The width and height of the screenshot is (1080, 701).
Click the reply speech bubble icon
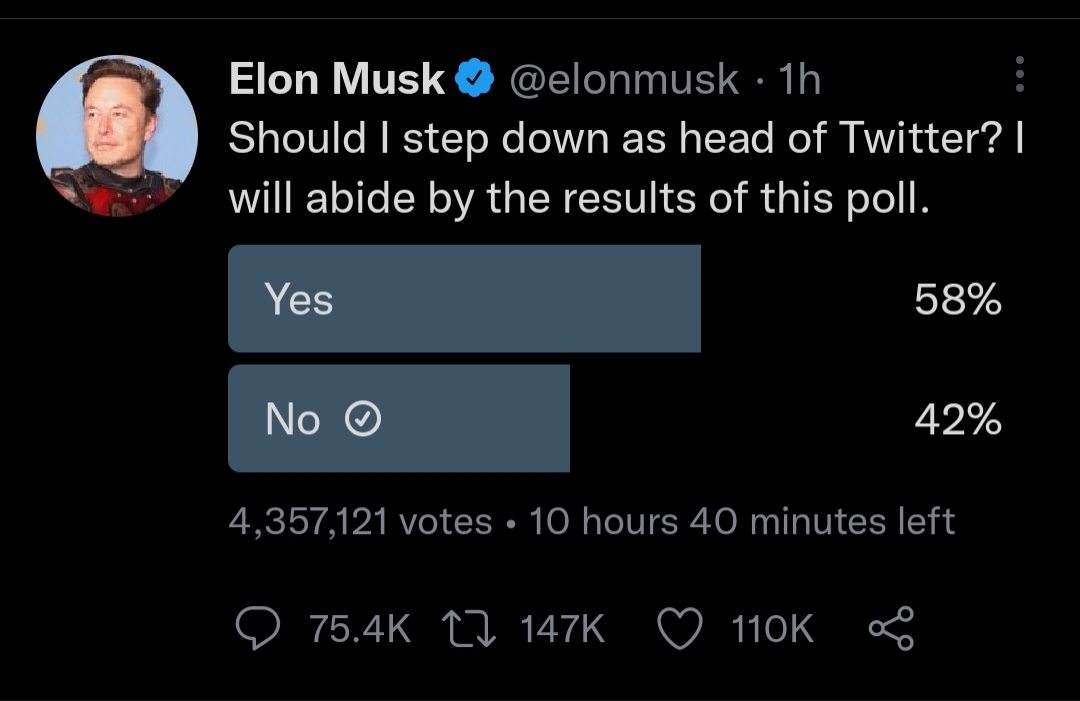257,628
